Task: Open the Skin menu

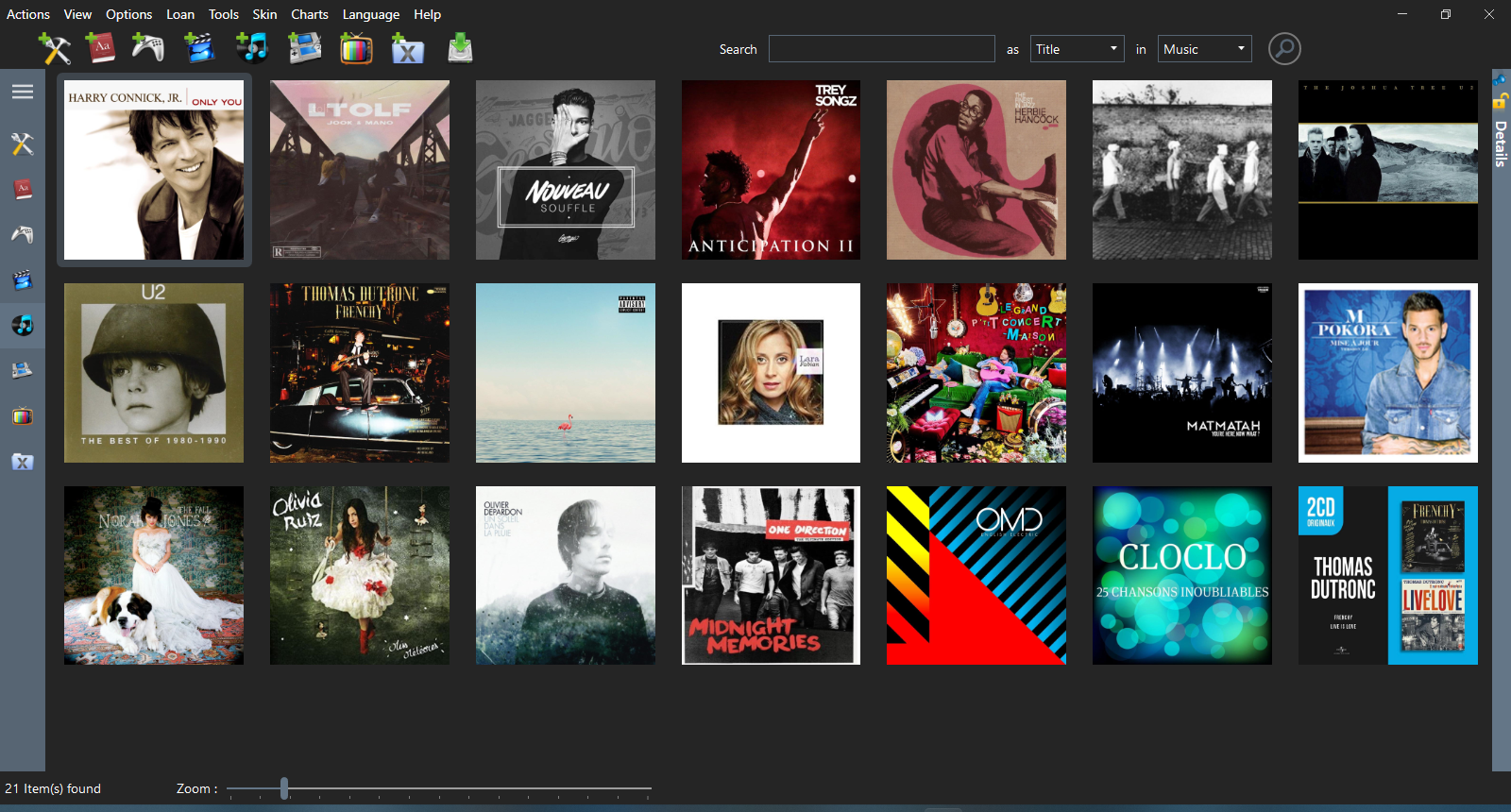Action: [x=264, y=14]
